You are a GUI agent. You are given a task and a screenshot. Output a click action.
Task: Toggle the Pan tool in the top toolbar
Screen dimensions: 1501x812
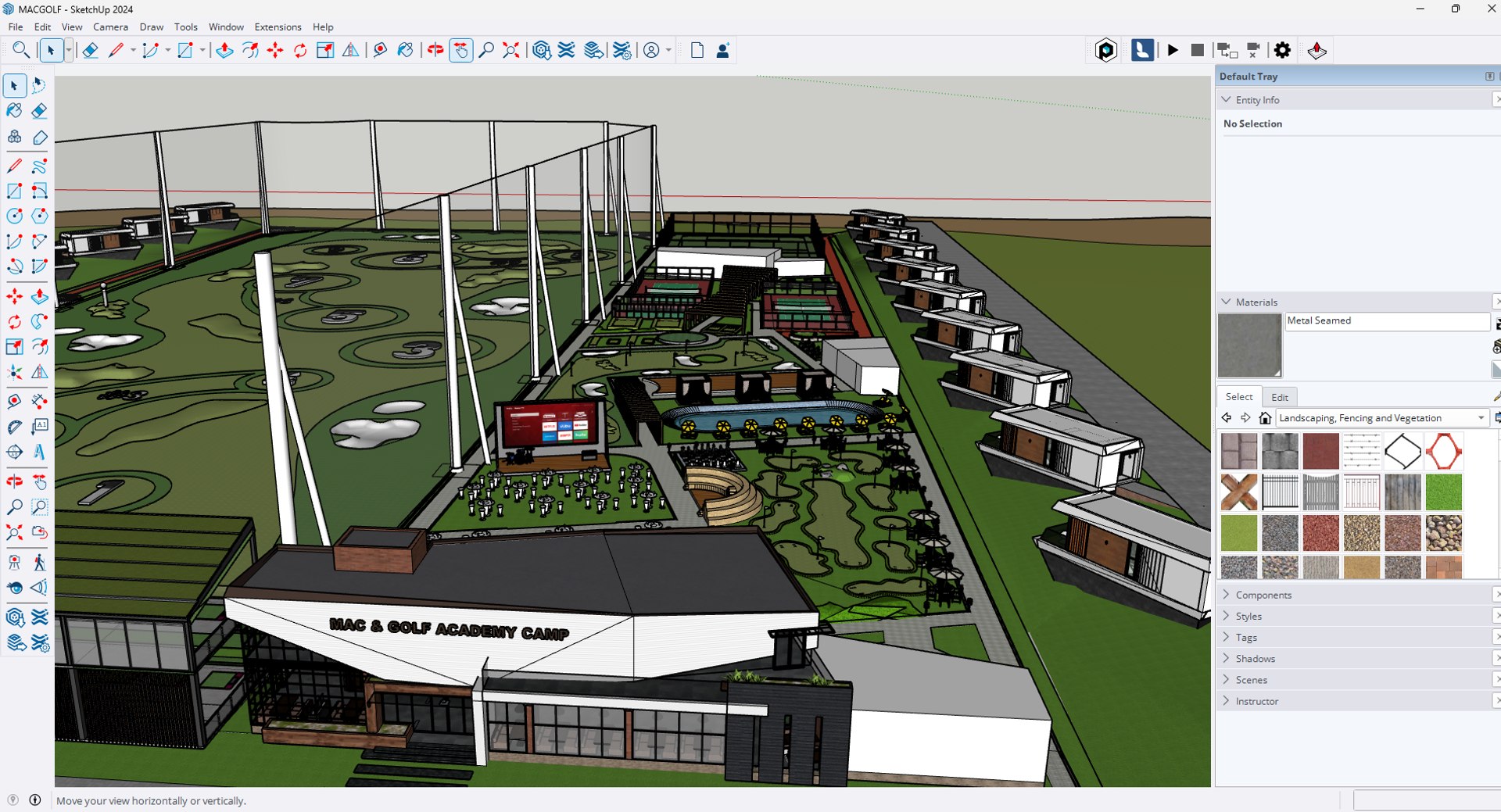pyautogui.click(x=461, y=50)
